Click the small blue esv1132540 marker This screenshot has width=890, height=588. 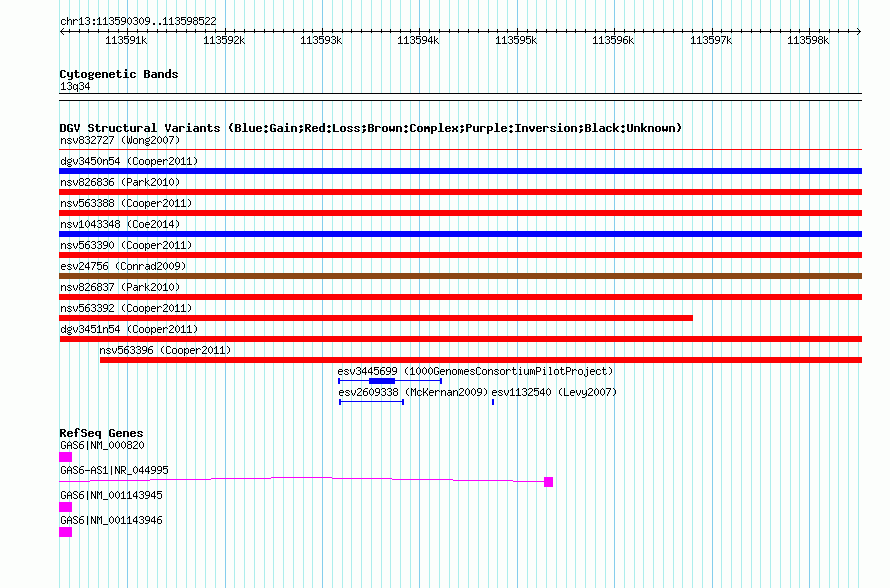coord(493,402)
